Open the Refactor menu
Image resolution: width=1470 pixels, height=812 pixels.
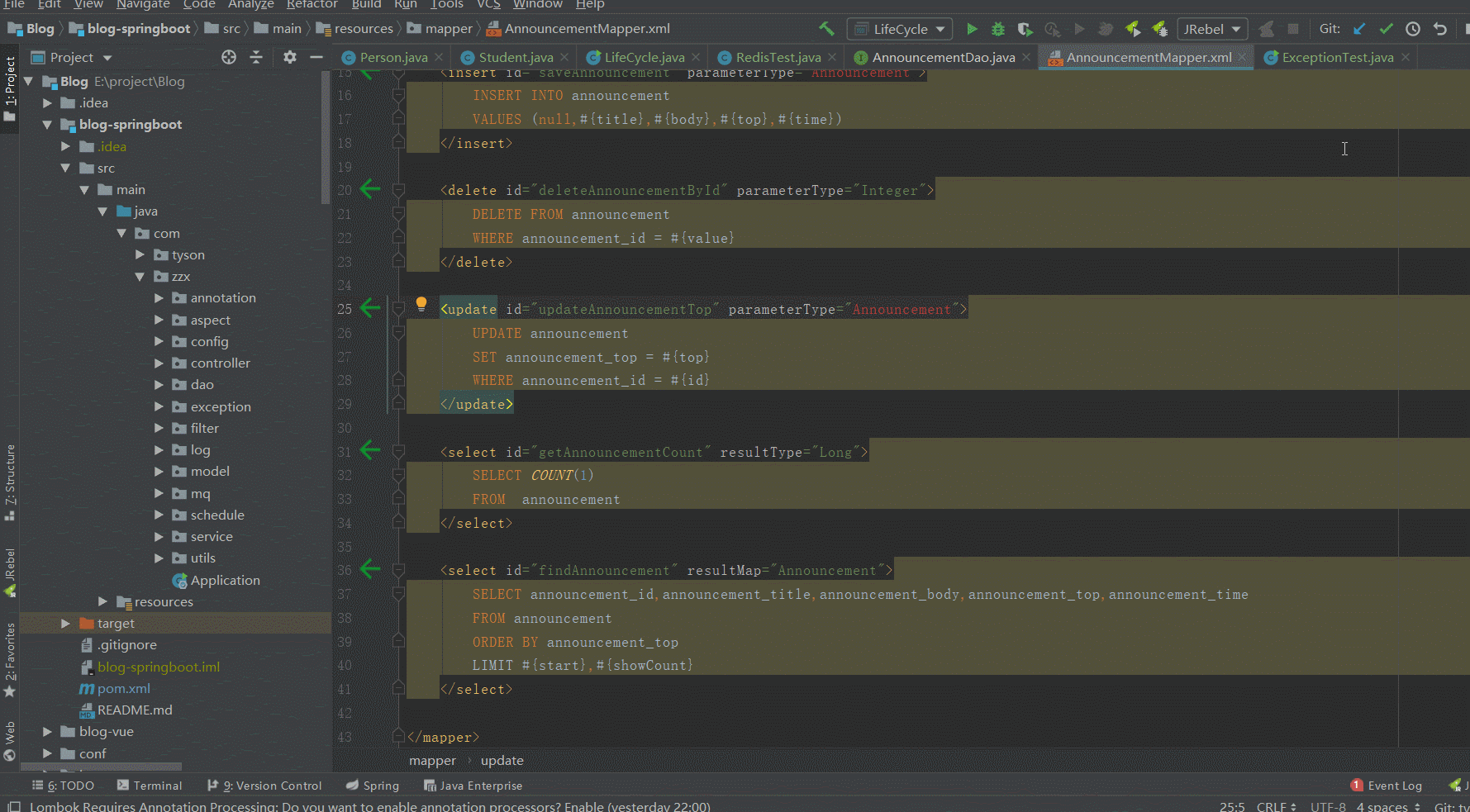click(x=312, y=5)
